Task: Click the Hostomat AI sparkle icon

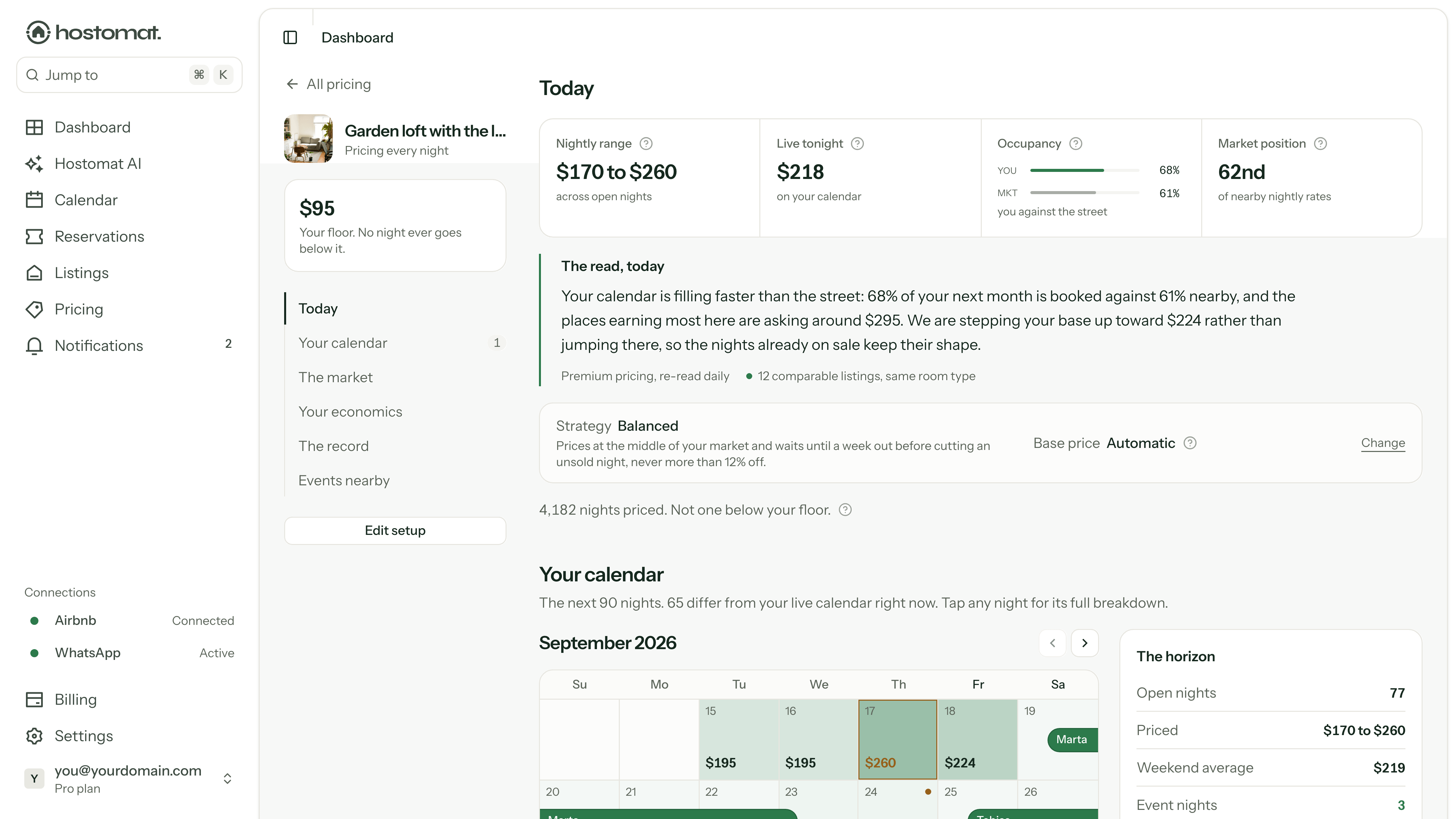Action: (x=34, y=163)
